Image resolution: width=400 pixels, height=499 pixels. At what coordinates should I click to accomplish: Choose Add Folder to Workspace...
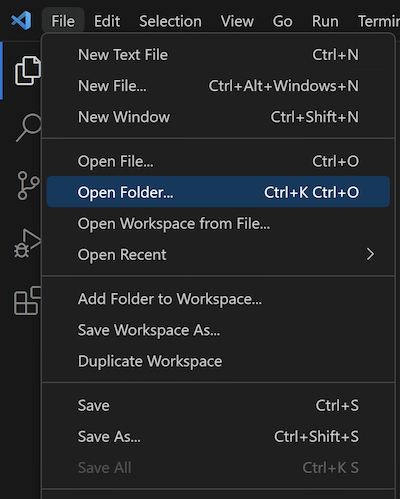click(x=218, y=299)
